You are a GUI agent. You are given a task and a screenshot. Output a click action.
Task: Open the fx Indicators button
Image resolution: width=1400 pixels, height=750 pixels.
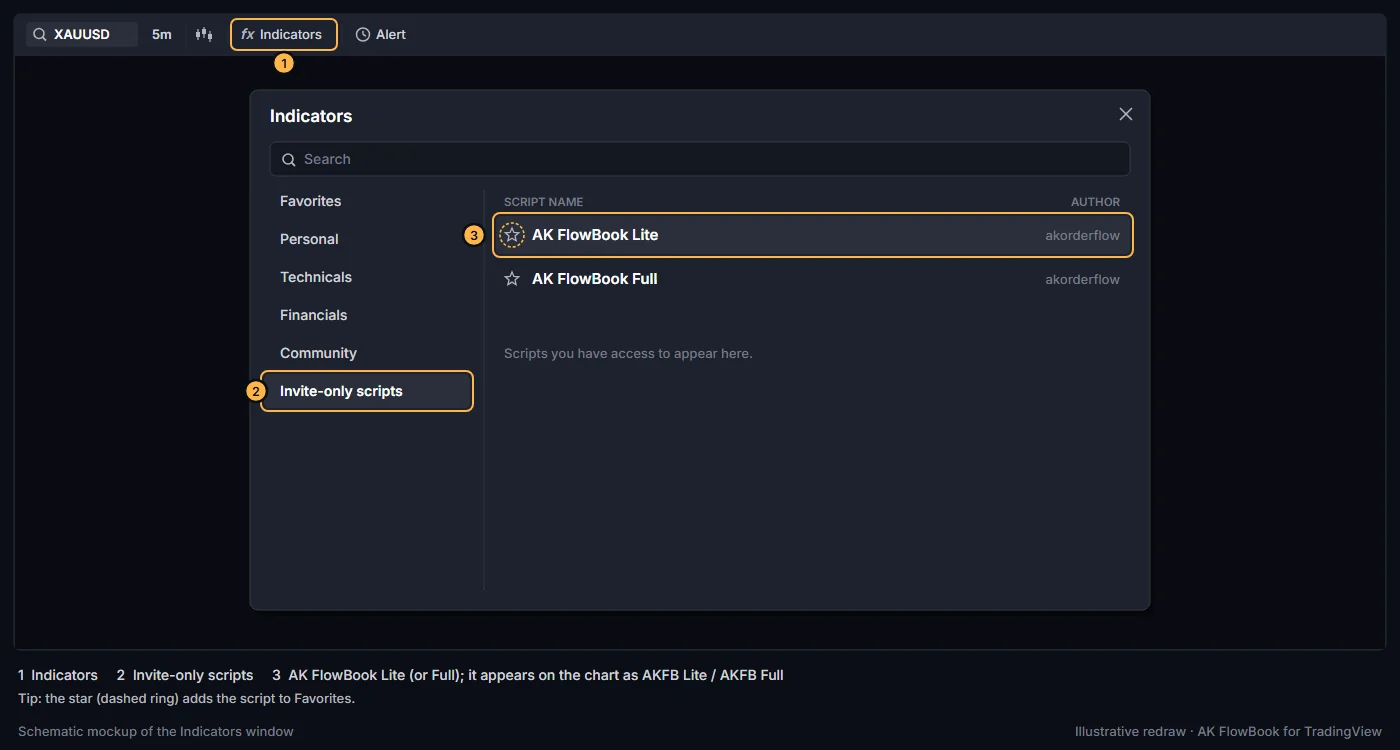(x=284, y=34)
